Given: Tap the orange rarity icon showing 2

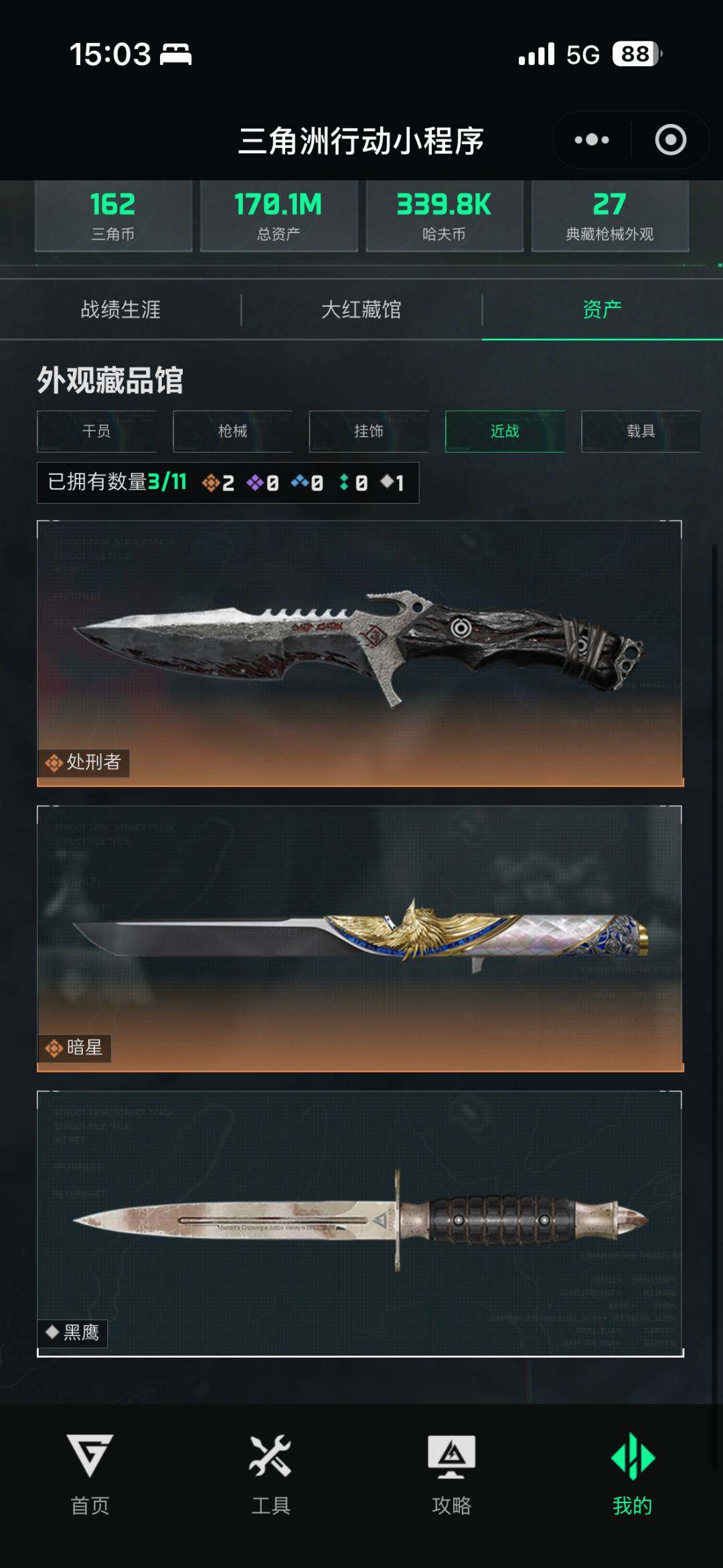Looking at the screenshot, I should pos(218,482).
